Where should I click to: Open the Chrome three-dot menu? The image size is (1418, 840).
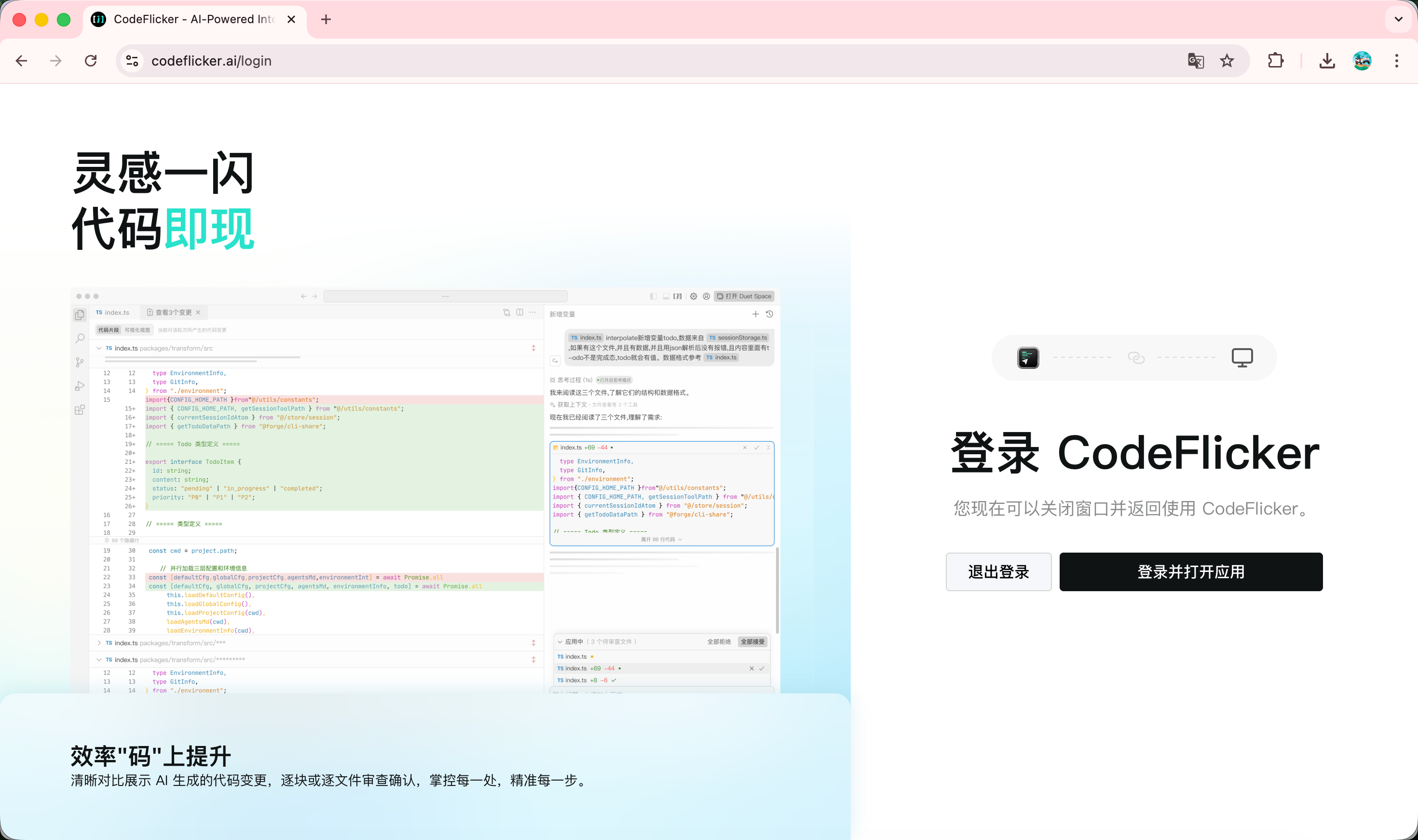[x=1396, y=61]
